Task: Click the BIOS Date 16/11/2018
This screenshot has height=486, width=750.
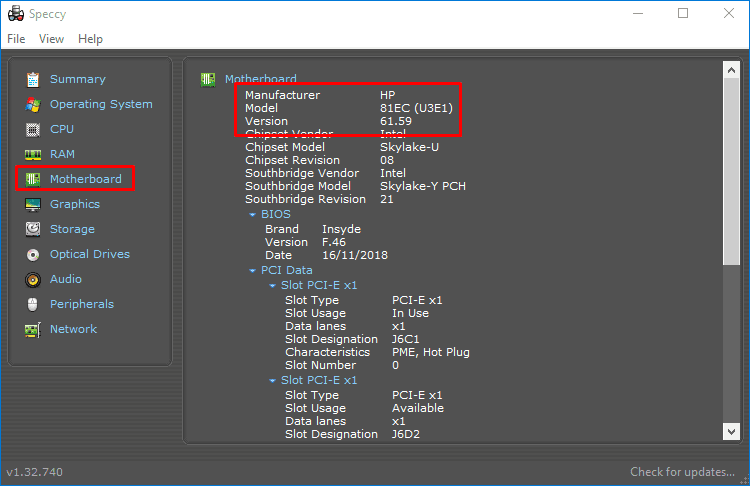Action: pyautogui.click(x=354, y=255)
